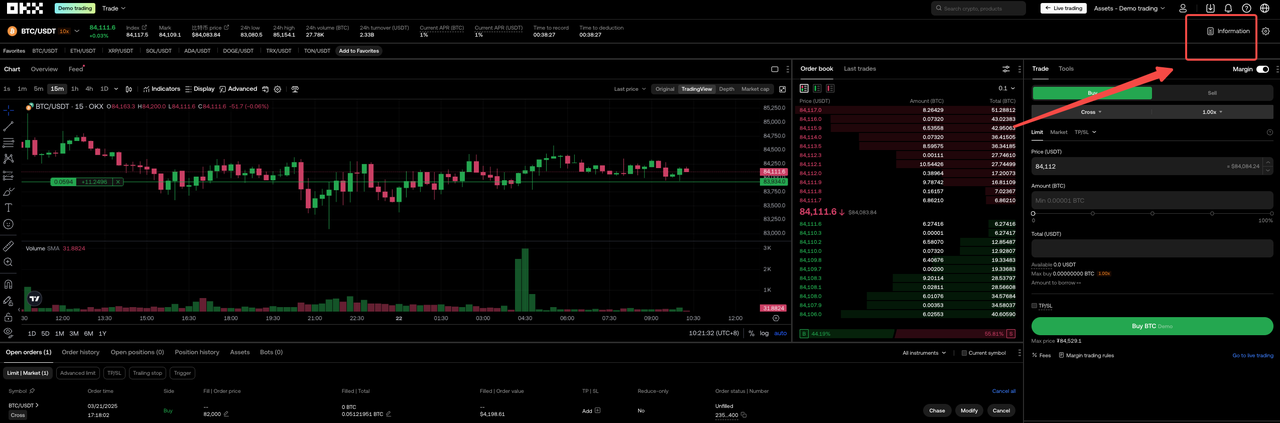Open the Tools tab
Image resolution: width=1280 pixels, height=423 pixels.
(1066, 69)
